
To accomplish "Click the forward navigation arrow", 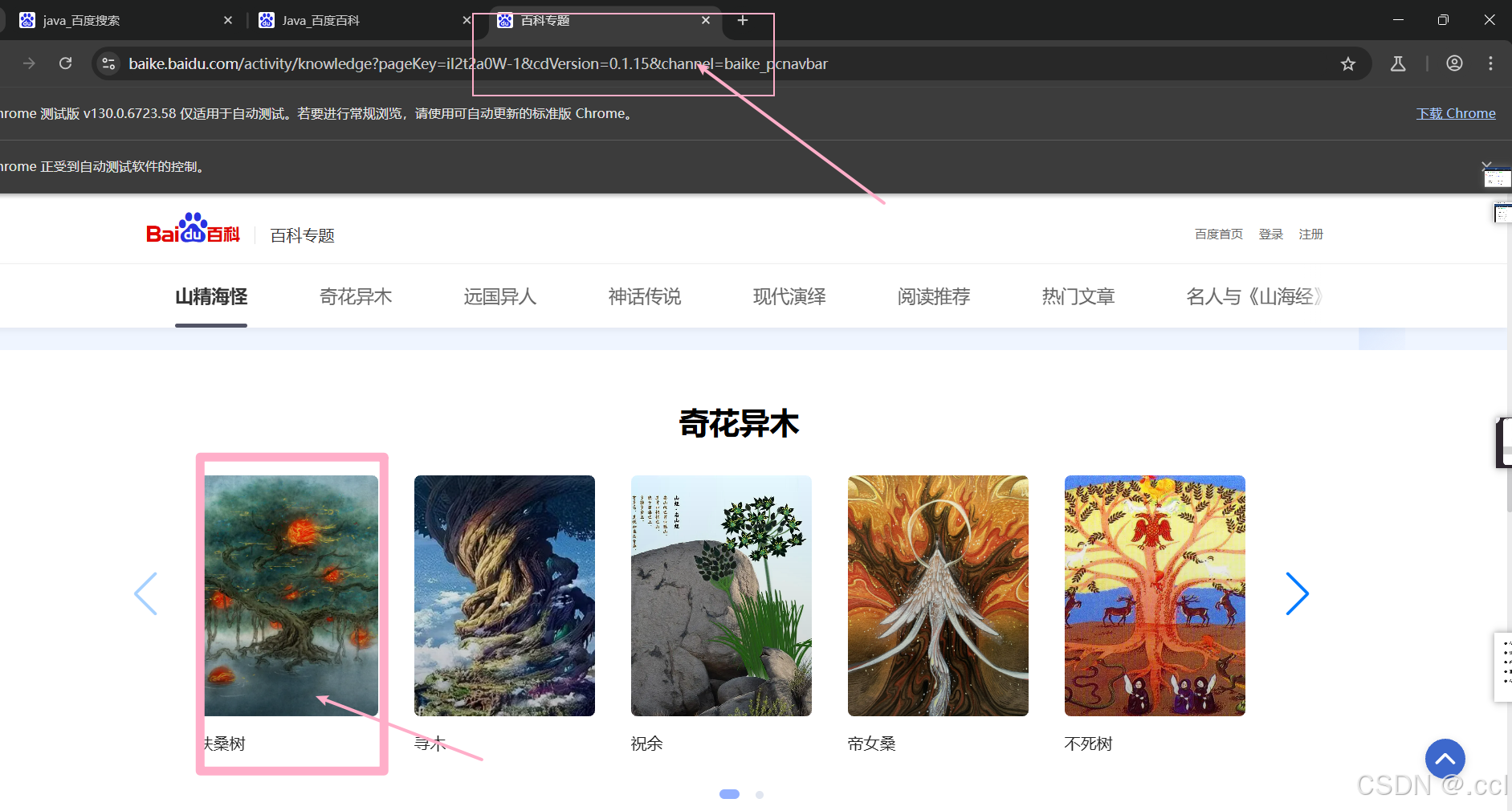I will click(29, 63).
